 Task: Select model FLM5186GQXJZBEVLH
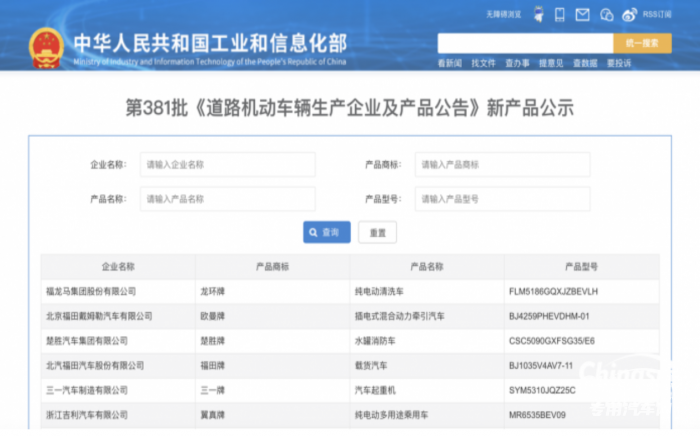point(554,291)
